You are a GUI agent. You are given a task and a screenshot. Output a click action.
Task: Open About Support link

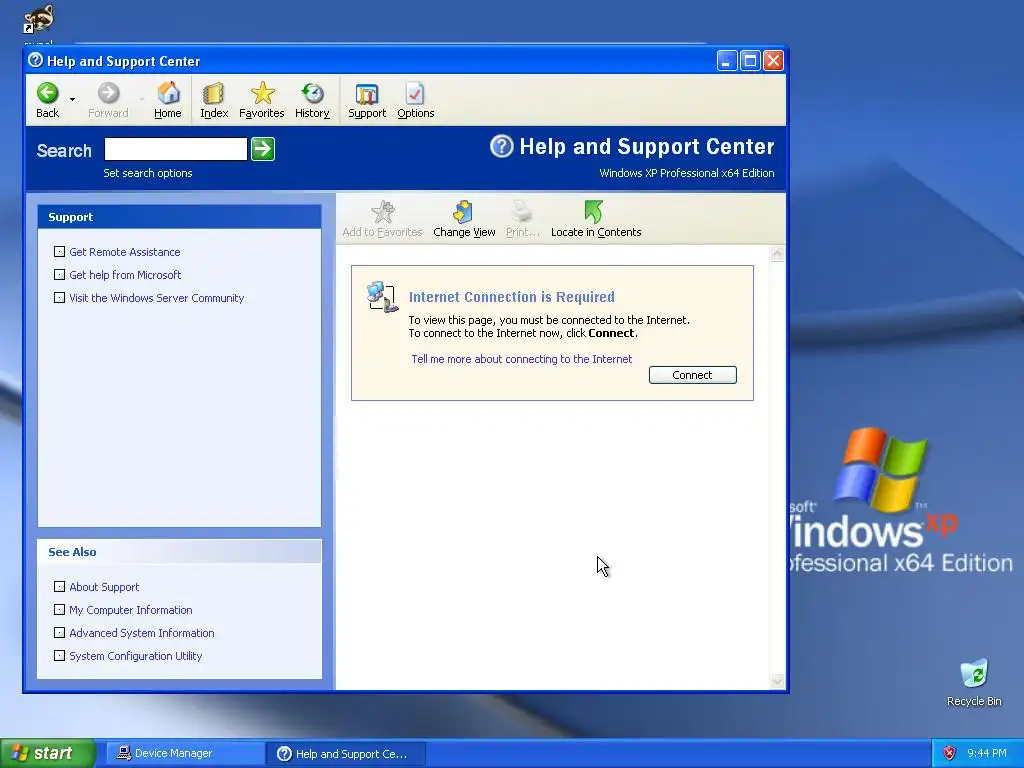(104, 587)
